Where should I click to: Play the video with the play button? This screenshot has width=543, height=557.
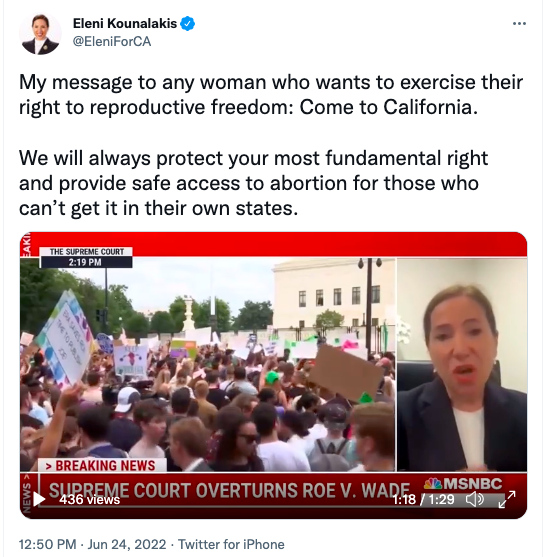click(39, 499)
